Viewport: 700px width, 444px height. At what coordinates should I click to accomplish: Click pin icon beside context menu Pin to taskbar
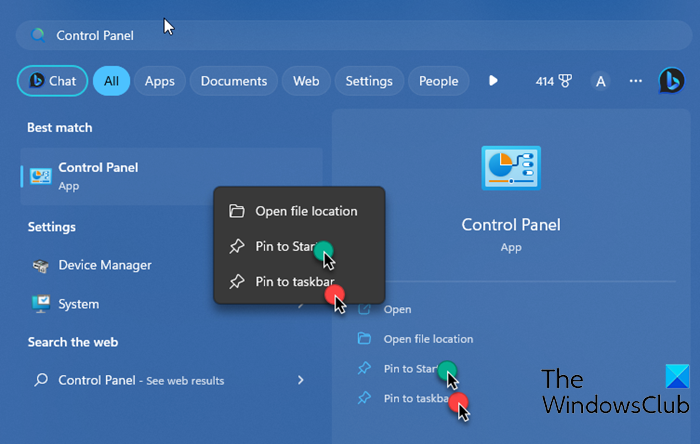point(237,282)
